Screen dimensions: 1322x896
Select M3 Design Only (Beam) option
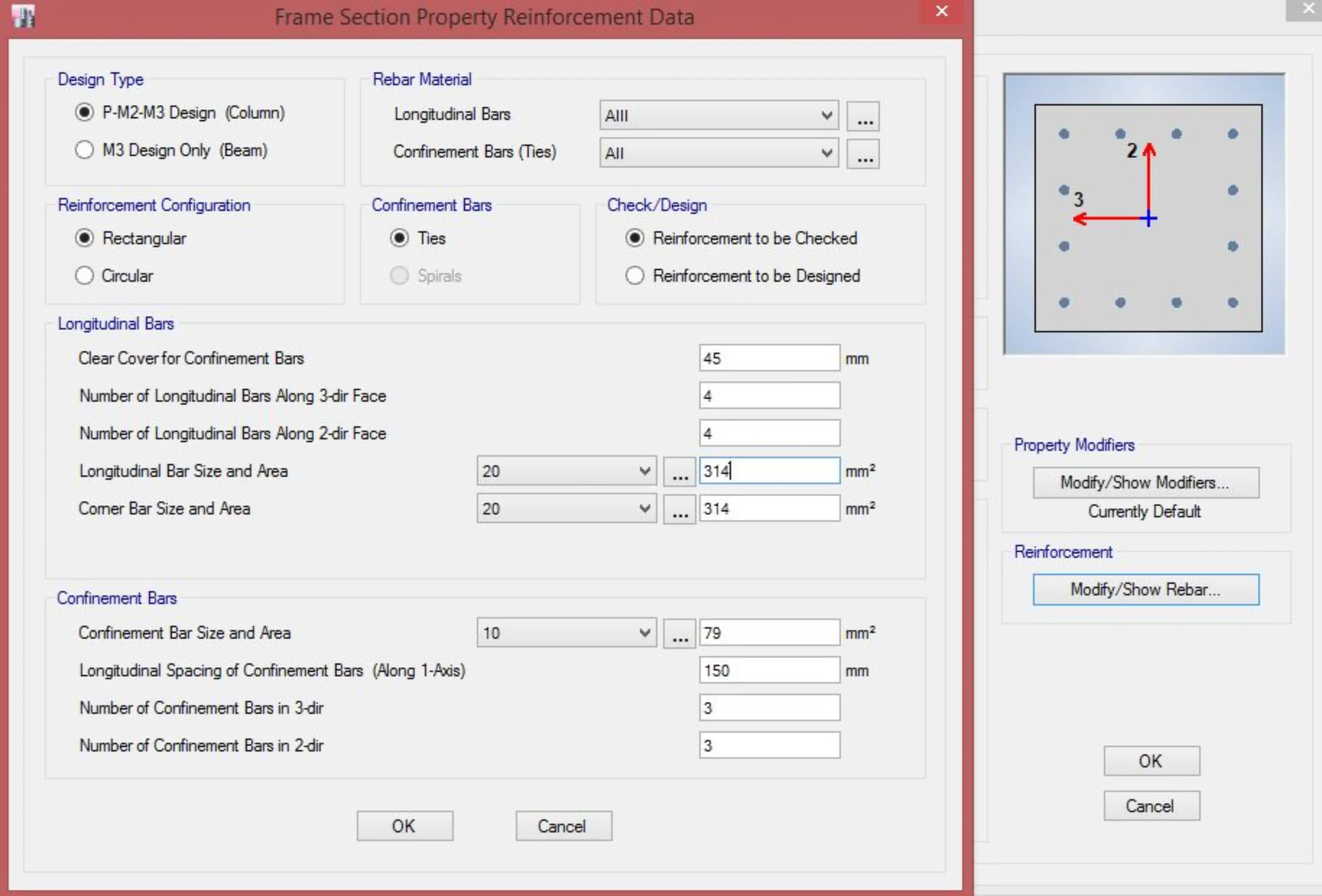click(84, 150)
